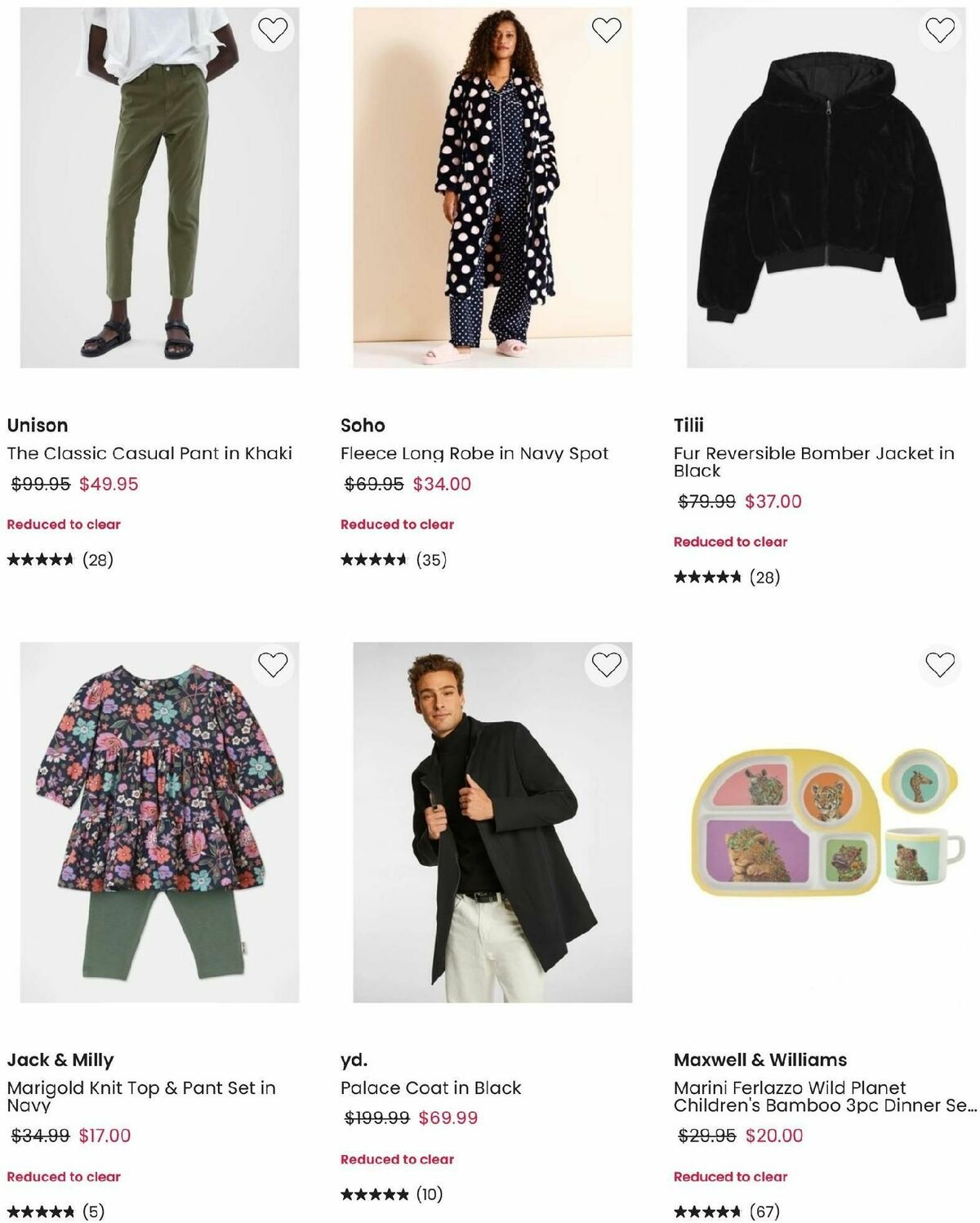This screenshot has height=1223, width=980.
Task: Click the Reduced to clear badge under Palace Coat
Action: 398,1158
